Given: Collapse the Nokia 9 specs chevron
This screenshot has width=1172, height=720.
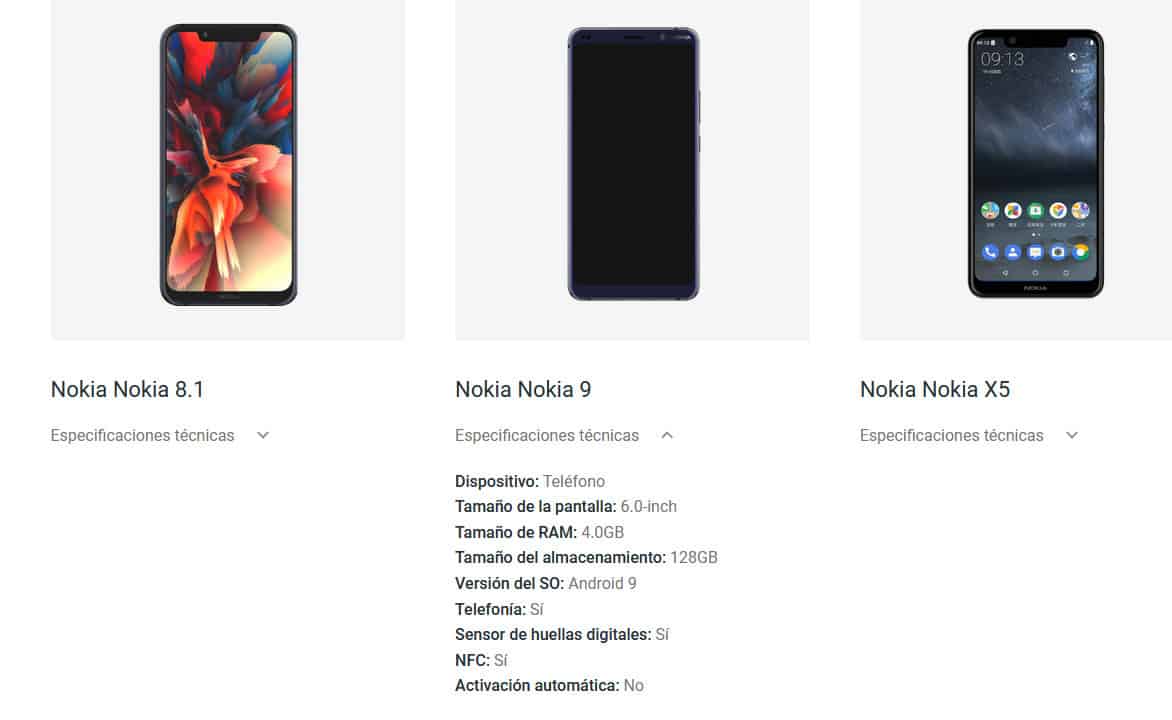Looking at the screenshot, I should (x=667, y=435).
